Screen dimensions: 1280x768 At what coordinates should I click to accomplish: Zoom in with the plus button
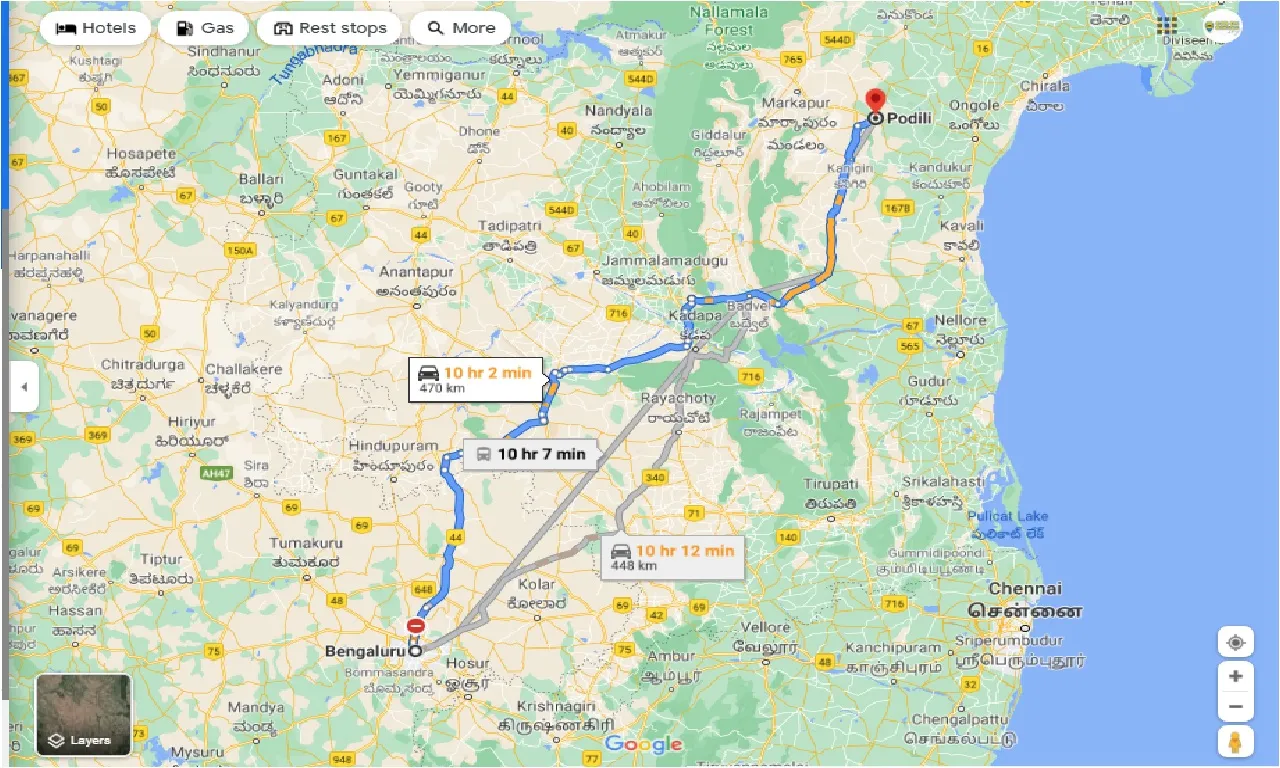tap(1236, 676)
